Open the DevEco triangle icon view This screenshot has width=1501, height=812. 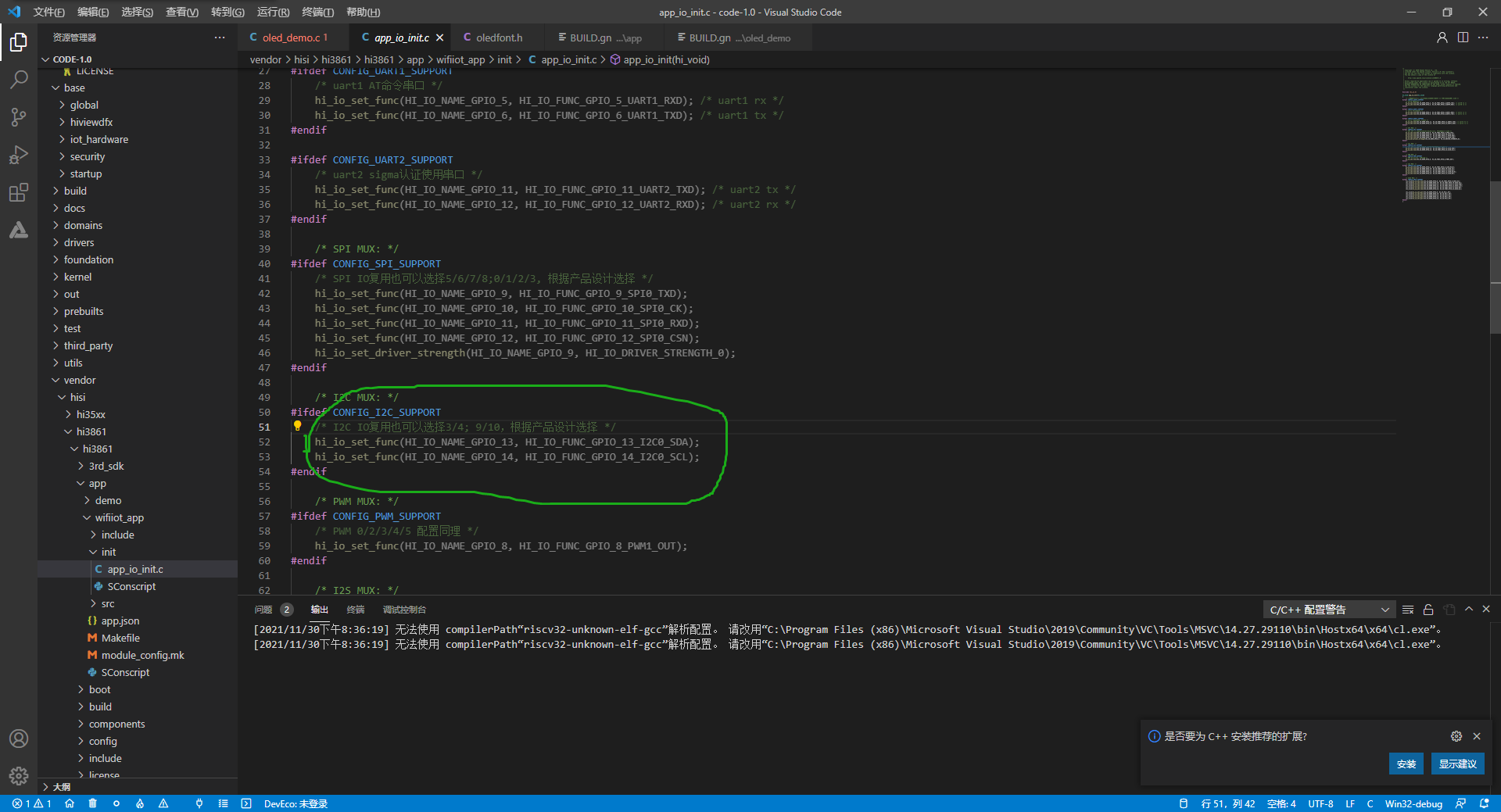(x=19, y=230)
